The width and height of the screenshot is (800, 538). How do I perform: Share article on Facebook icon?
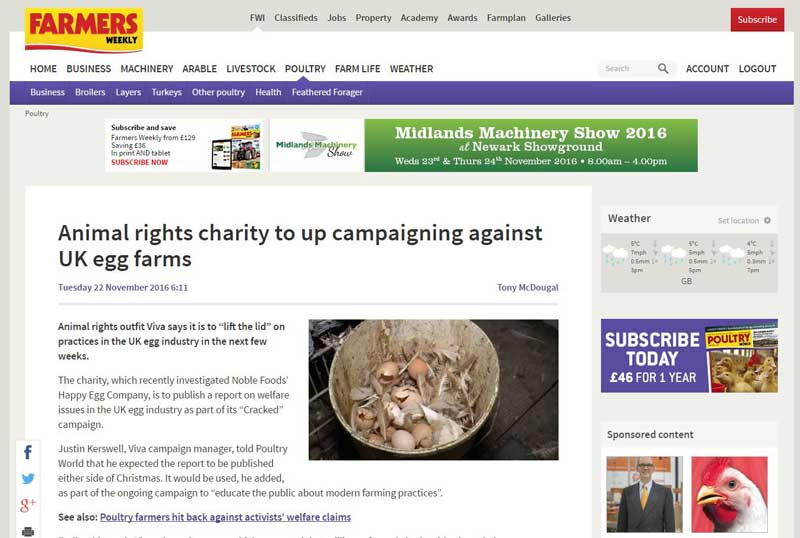point(28,452)
